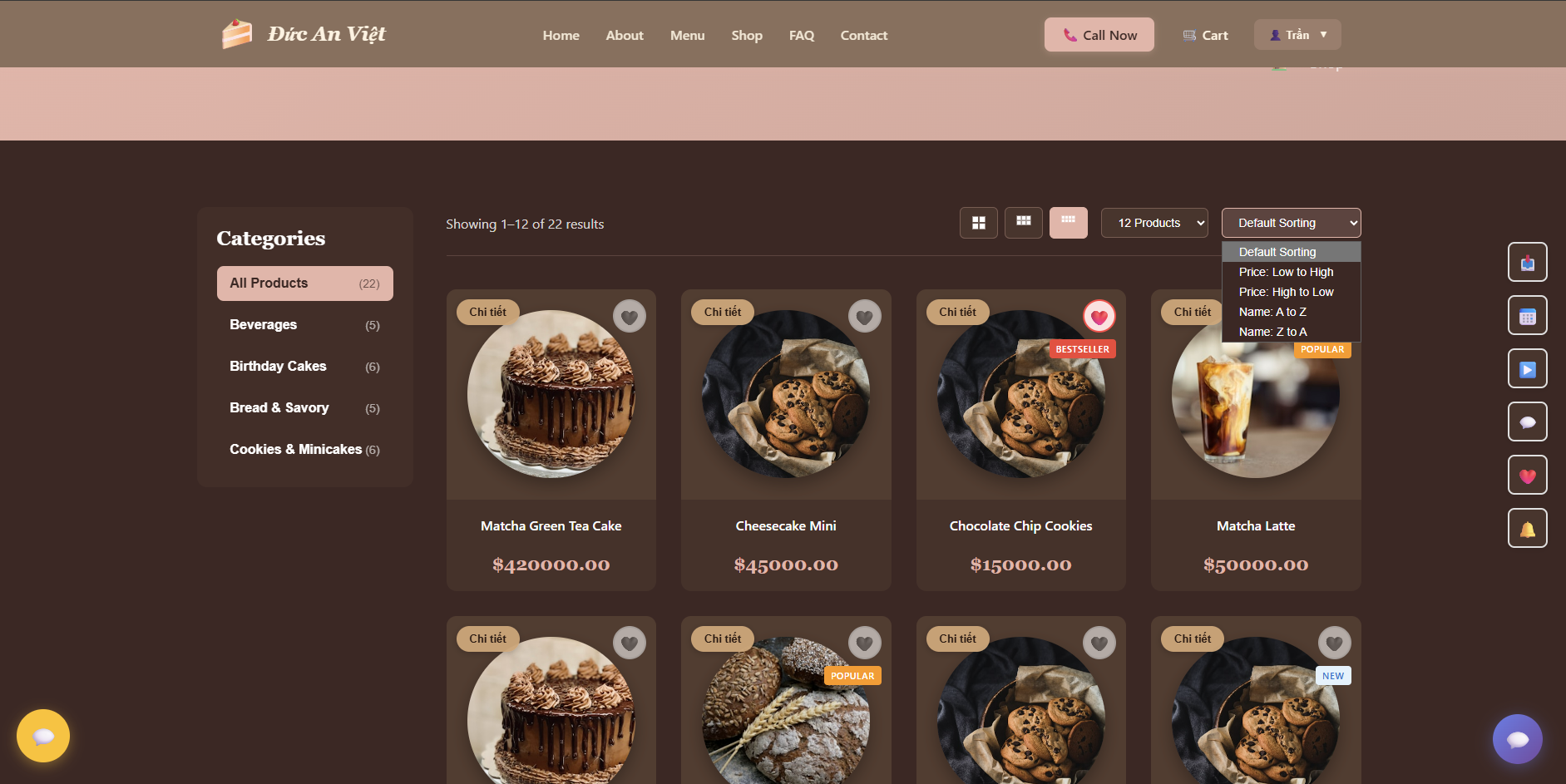
Task: Open the Contact page
Action: coord(864,35)
